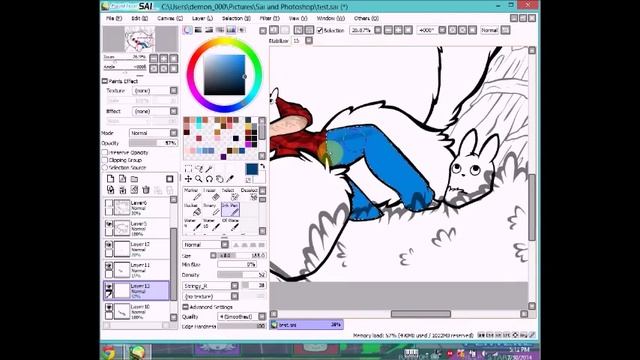Create a new normal layer
Viewport: 640px width, 360px height.
click(111, 179)
